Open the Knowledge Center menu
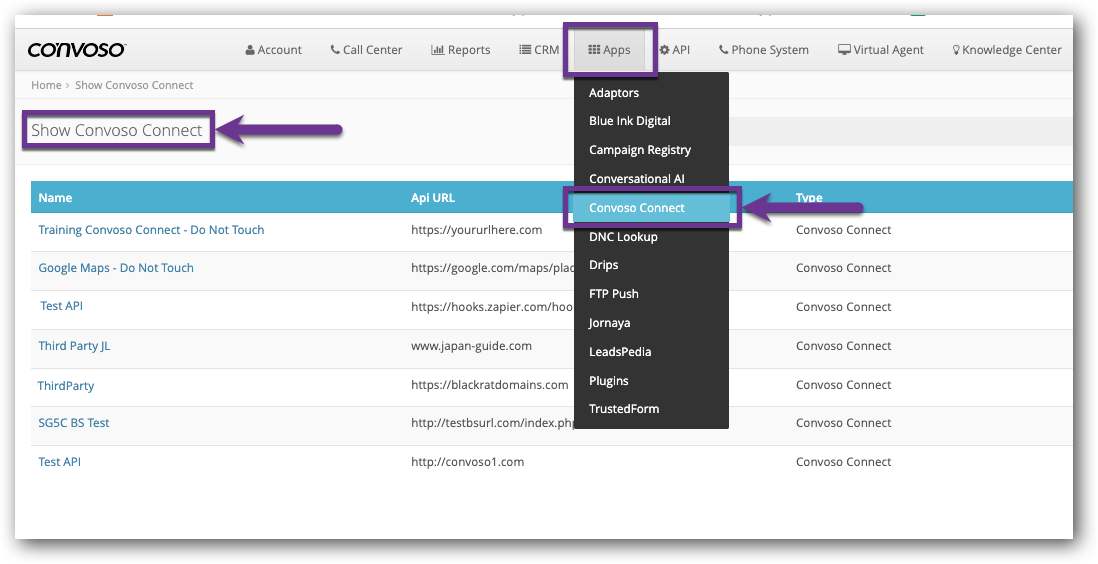Screen dimensions: 1098x564 click(x=1007, y=50)
